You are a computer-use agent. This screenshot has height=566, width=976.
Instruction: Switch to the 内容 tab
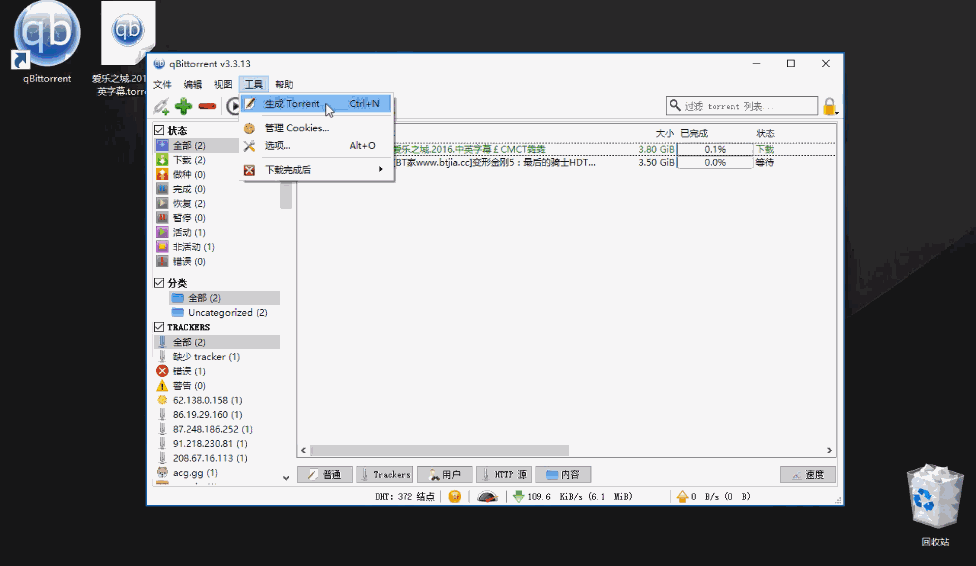563,474
